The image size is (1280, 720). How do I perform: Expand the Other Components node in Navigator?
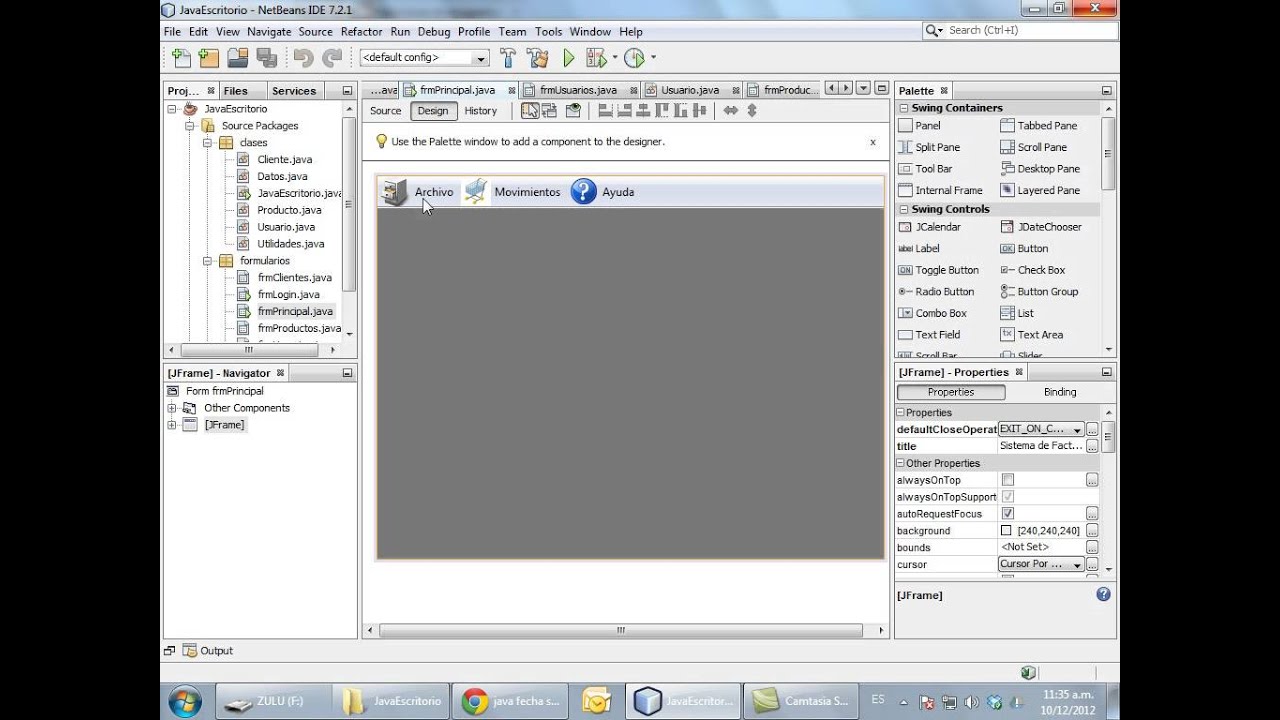(x=172, y=408)
